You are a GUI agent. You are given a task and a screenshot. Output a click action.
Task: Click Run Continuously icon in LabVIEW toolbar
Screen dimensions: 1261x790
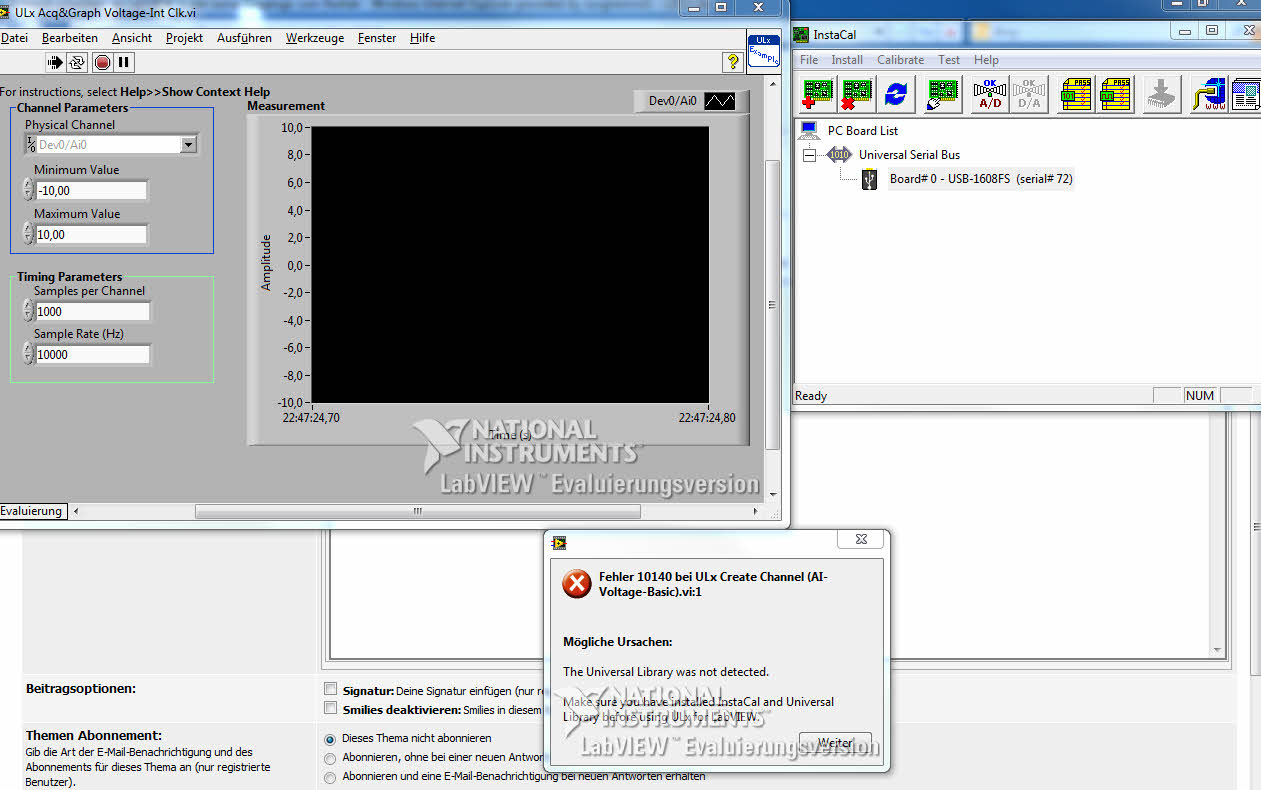pos(78,62)
